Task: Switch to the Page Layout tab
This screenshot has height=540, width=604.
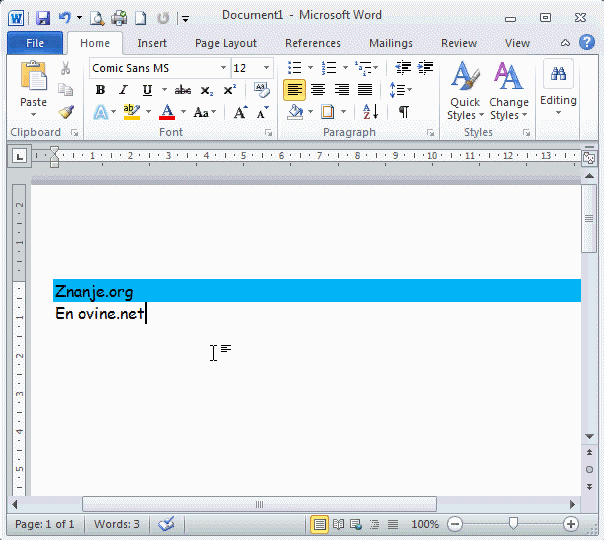Action: click(x=225, y=43)
